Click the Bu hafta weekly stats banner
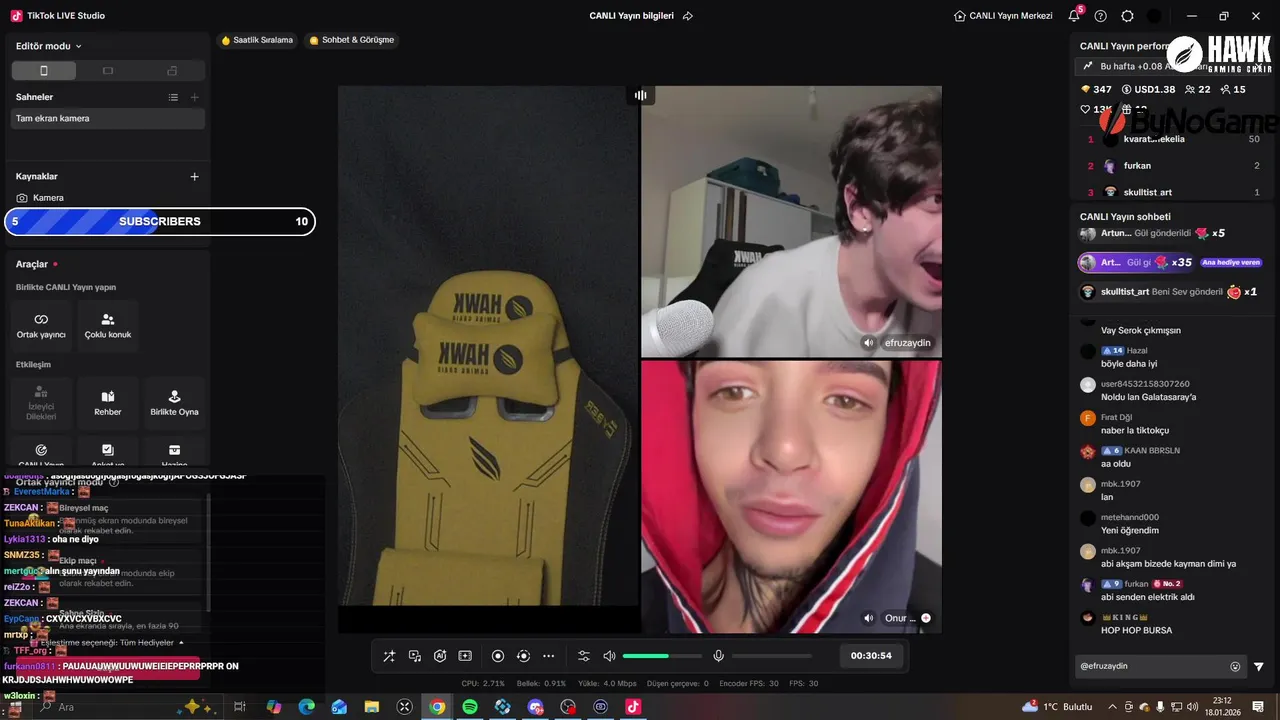 coord(1172,66)
